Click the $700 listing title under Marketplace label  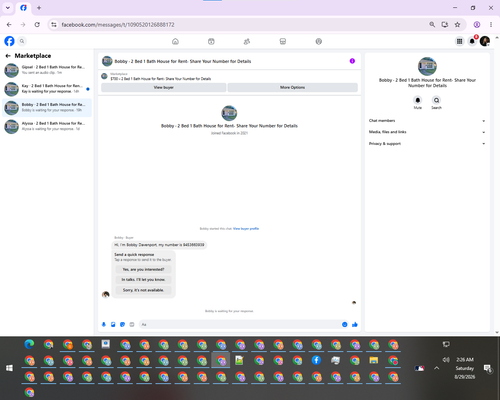point(161,79)
